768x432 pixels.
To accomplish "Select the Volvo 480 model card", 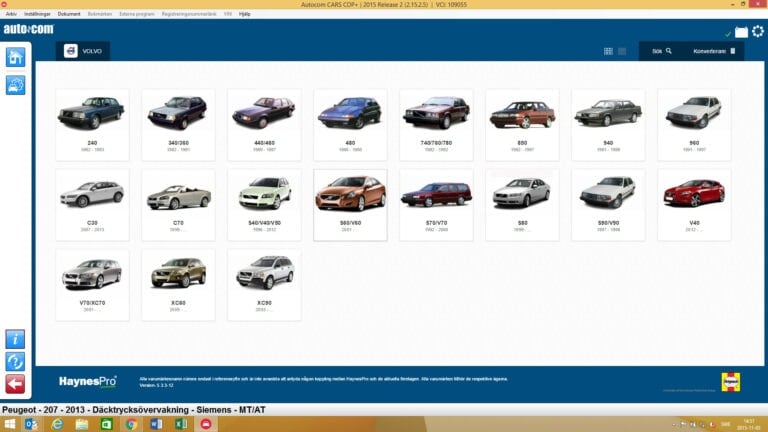I will (350, 125).
